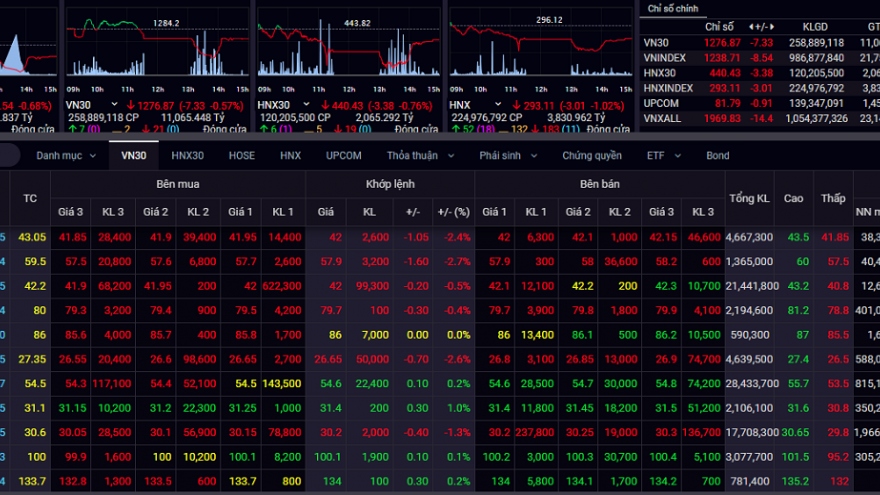Click percentage change -2.7%
Screen dimensions: 880x495
(x=457, y=262)
